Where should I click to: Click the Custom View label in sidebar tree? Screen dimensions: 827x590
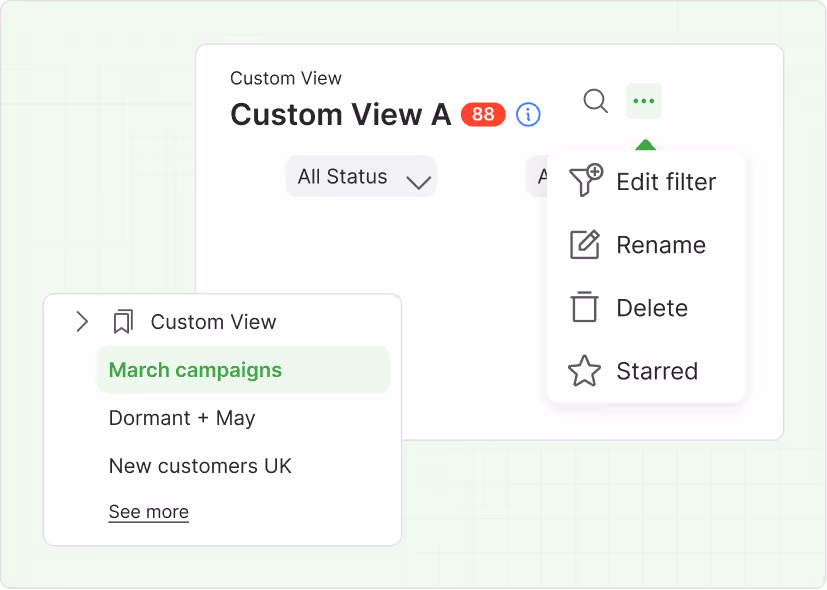213,322
